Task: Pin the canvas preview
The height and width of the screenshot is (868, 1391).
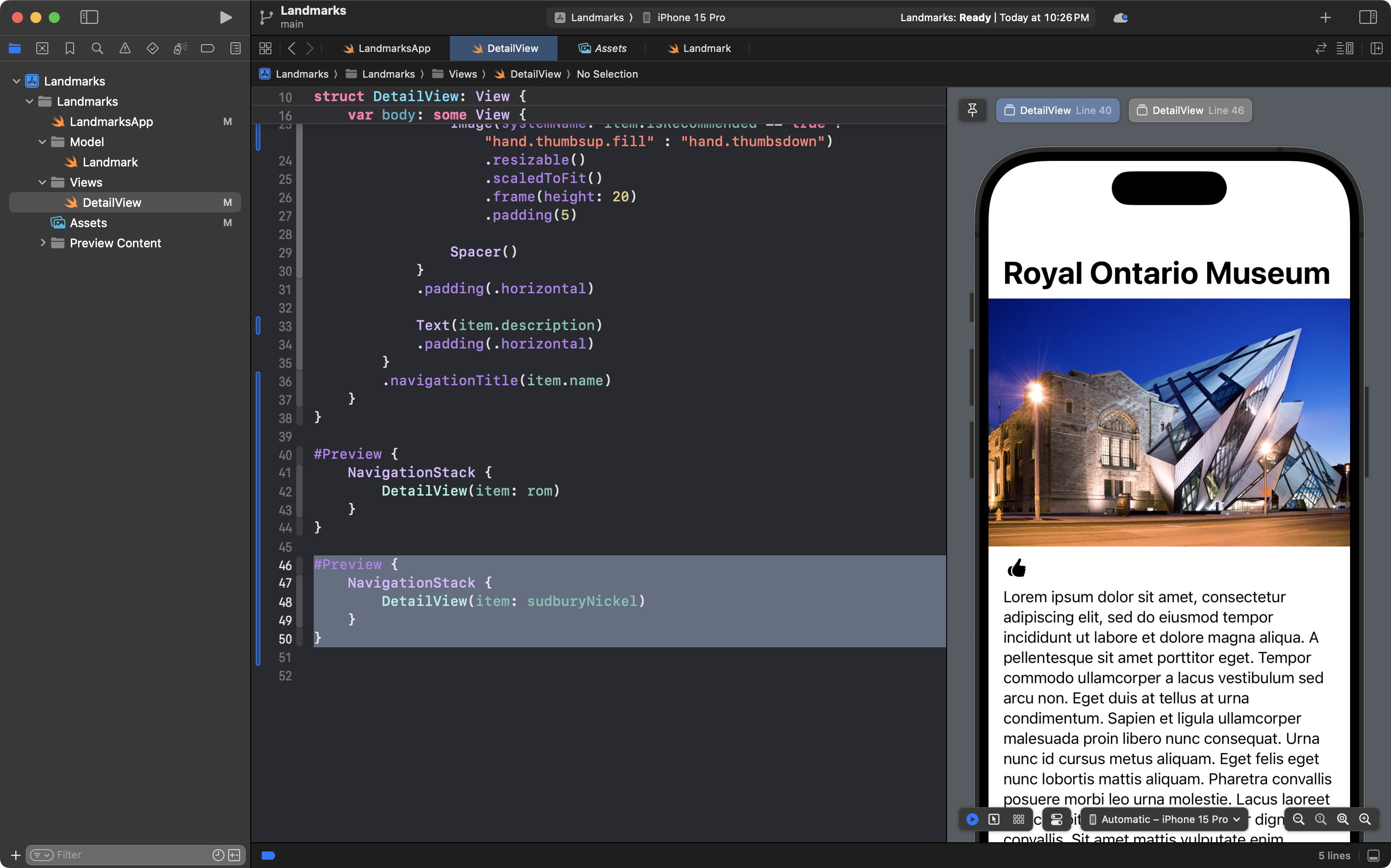Action: click(972, 110)
